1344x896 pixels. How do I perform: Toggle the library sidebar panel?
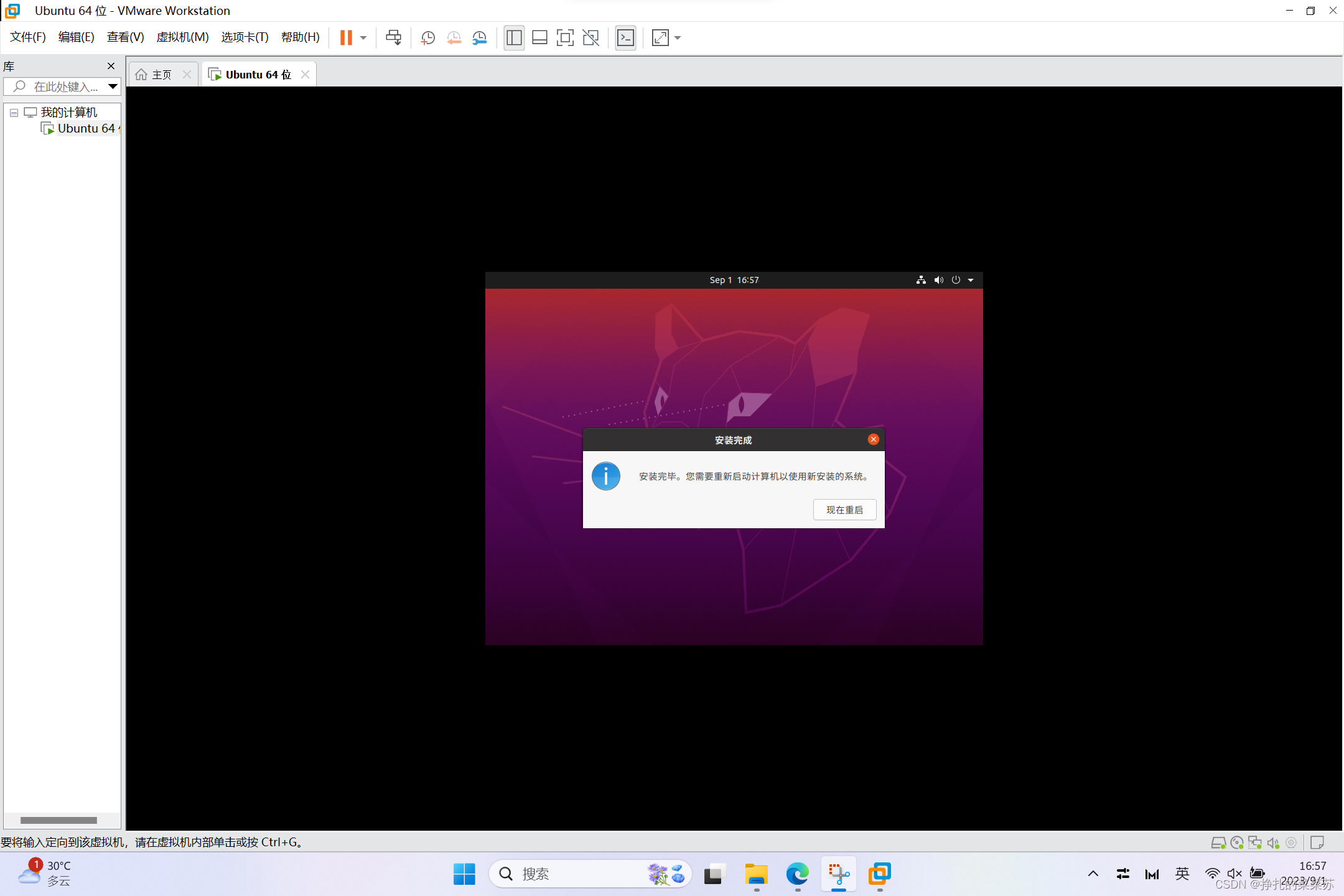pos(513,37)
